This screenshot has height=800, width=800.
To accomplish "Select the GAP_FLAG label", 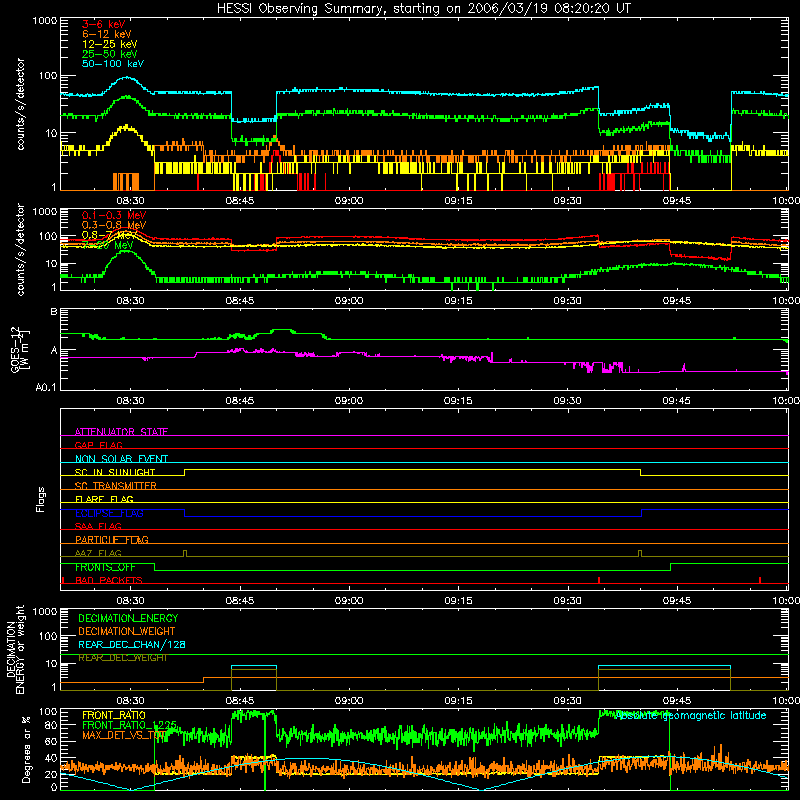I will point(98,445).
